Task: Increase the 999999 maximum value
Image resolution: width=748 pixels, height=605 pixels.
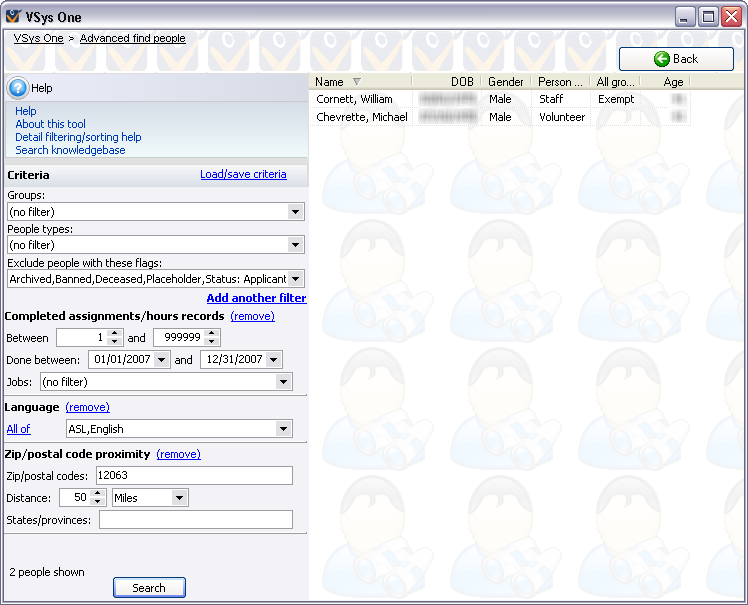Action: 211,333
